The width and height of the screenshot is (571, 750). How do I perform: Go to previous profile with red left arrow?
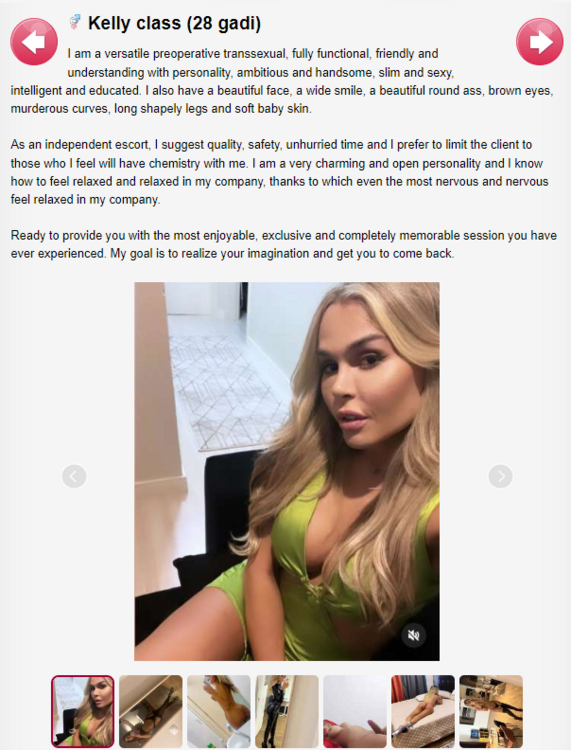pos(34,42)
